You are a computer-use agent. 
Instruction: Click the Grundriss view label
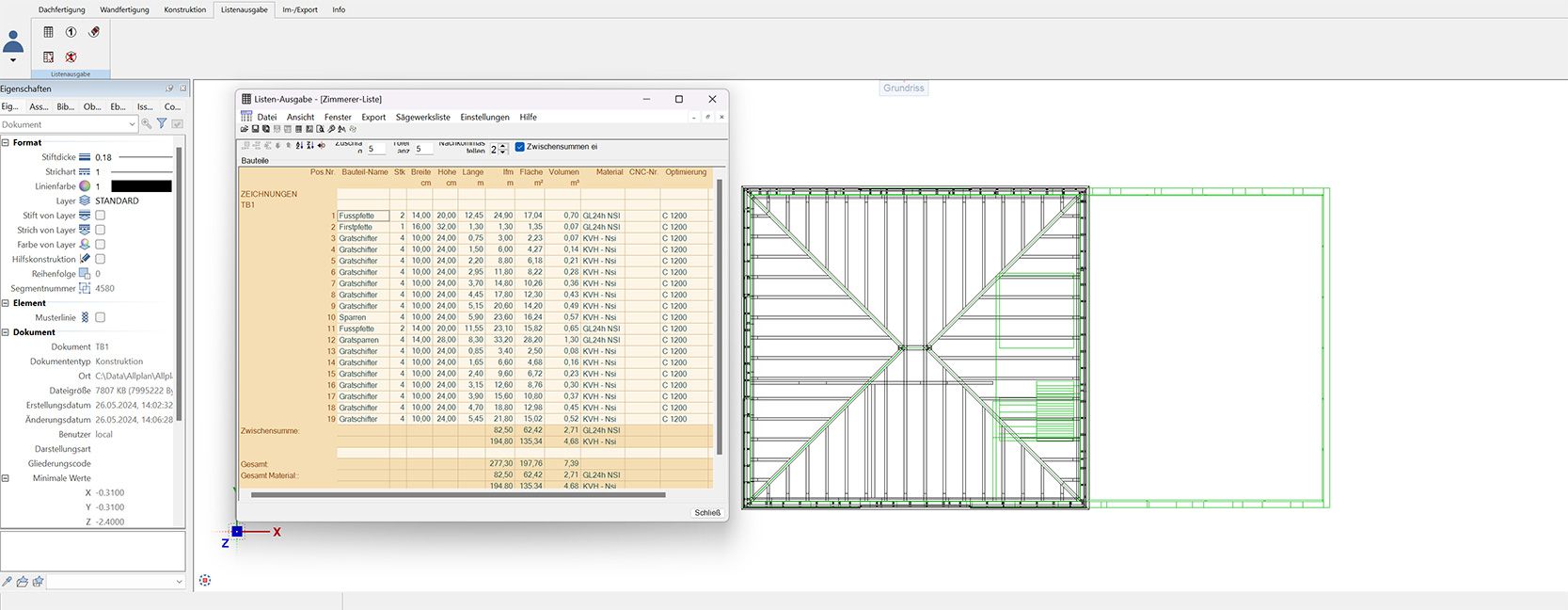coord(903,88)
